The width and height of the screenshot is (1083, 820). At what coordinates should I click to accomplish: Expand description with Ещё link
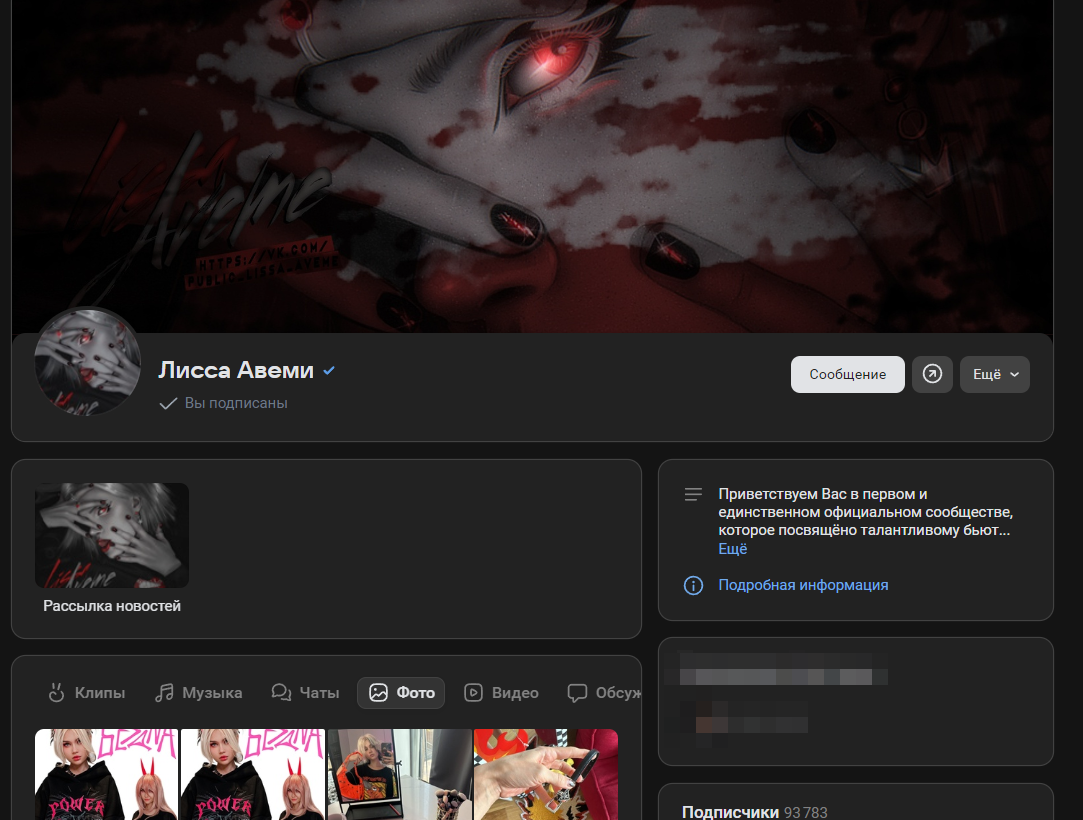733,549
